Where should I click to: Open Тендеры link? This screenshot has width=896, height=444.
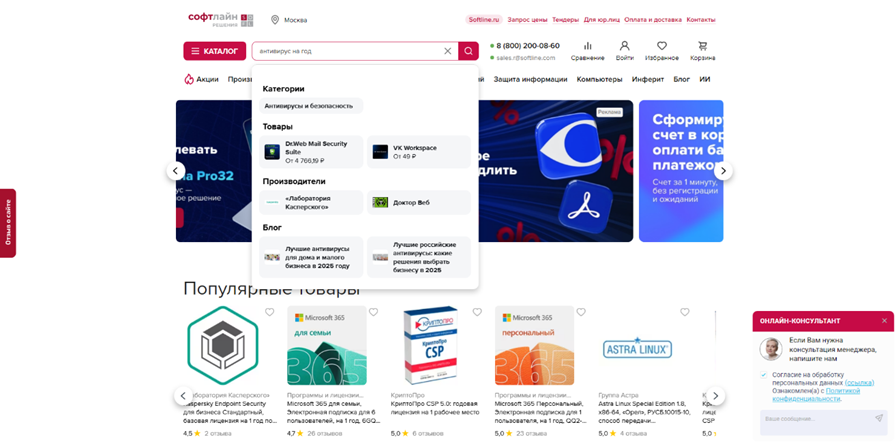[565, 19]
